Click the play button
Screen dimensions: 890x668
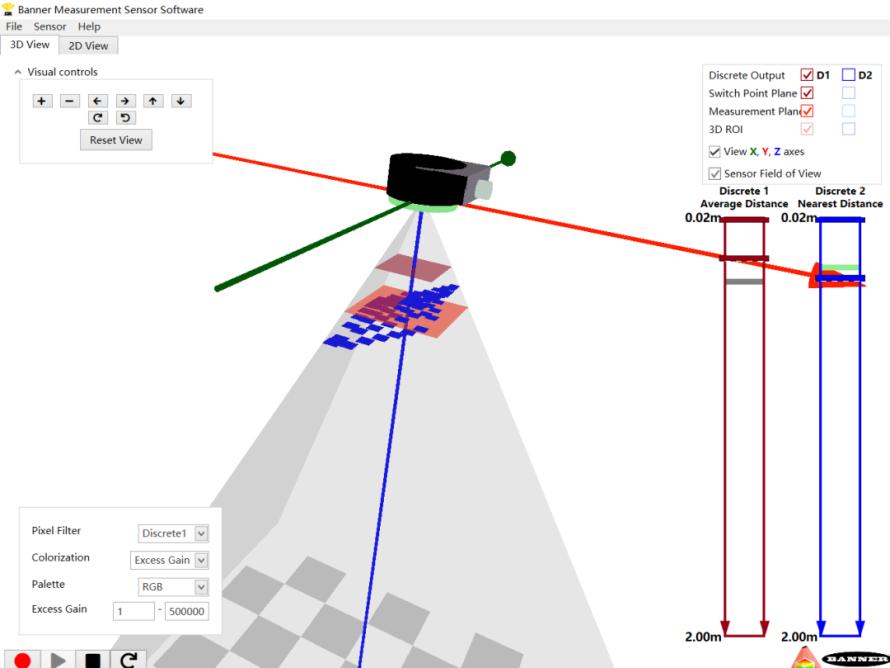pos(58,660)
